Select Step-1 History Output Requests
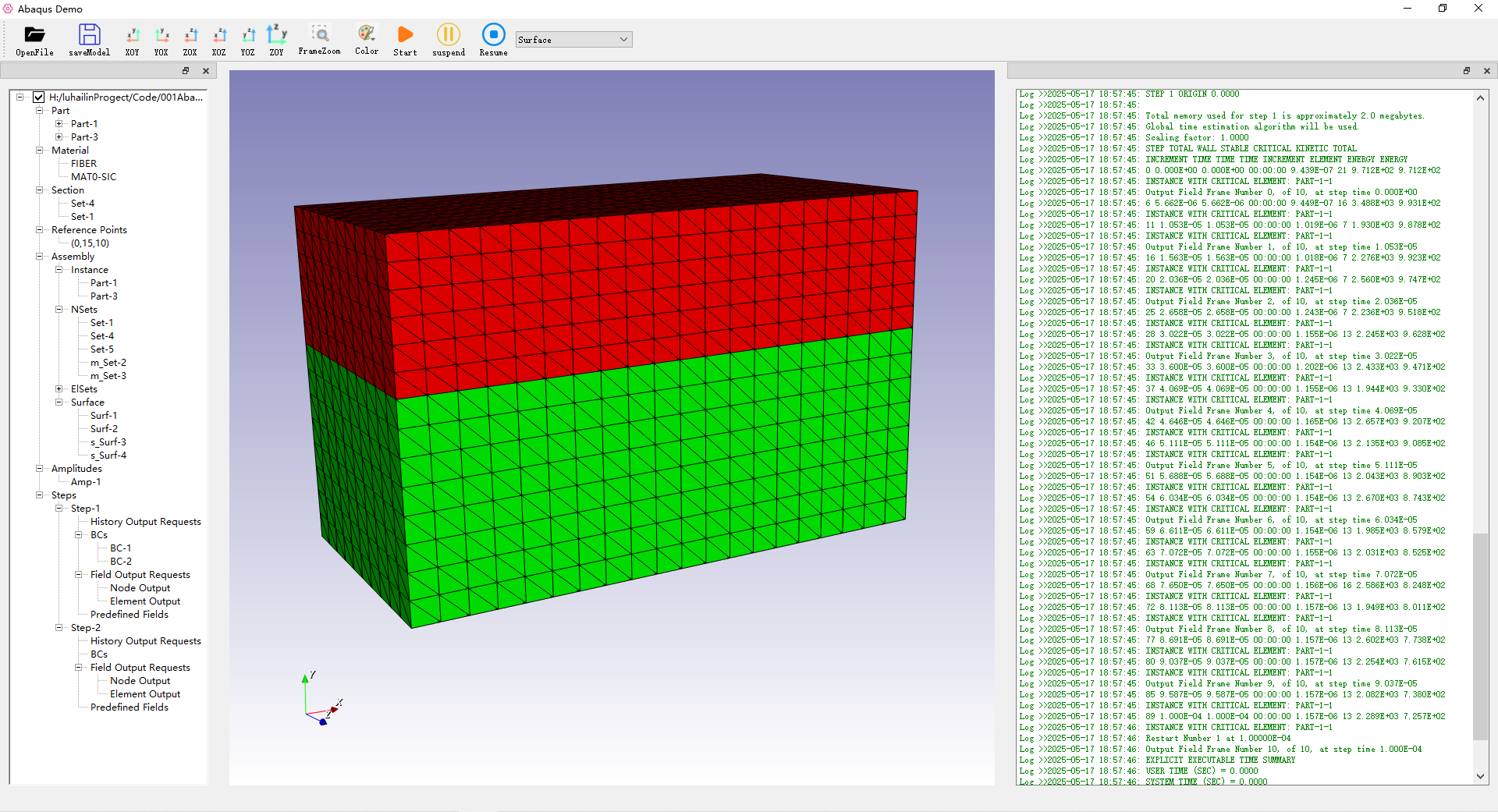The width and height of the screenshot is (1498, 812). point(145,522)
